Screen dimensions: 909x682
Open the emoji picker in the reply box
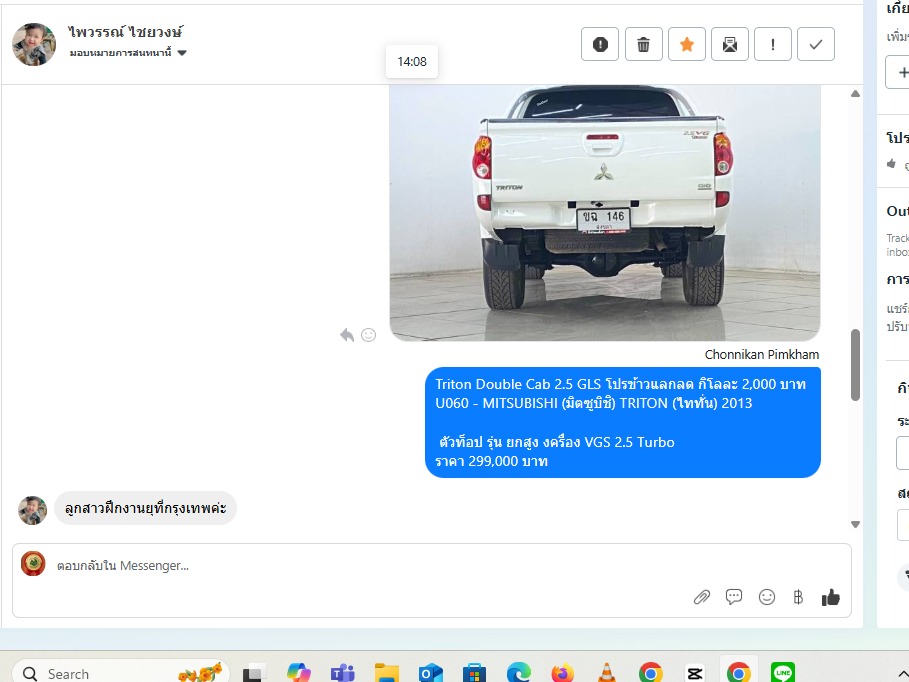[767, 597]
